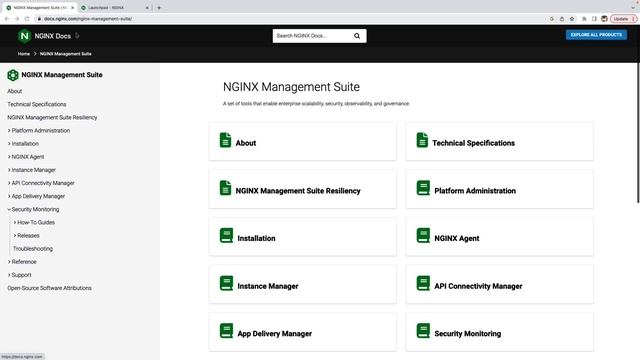Click the App Delivery Manager card book icon

[x=227, y=331]
